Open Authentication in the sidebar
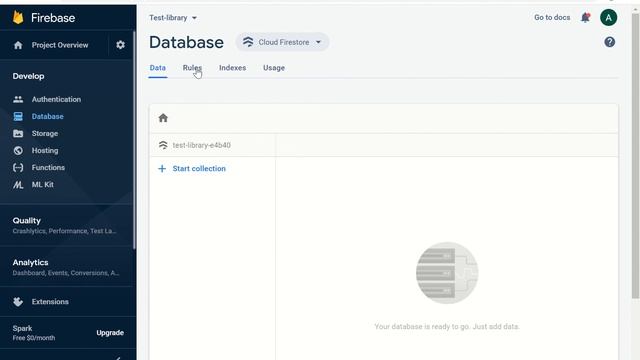The width and height of the screenshot is (640, 360). (x=56, y=99)
